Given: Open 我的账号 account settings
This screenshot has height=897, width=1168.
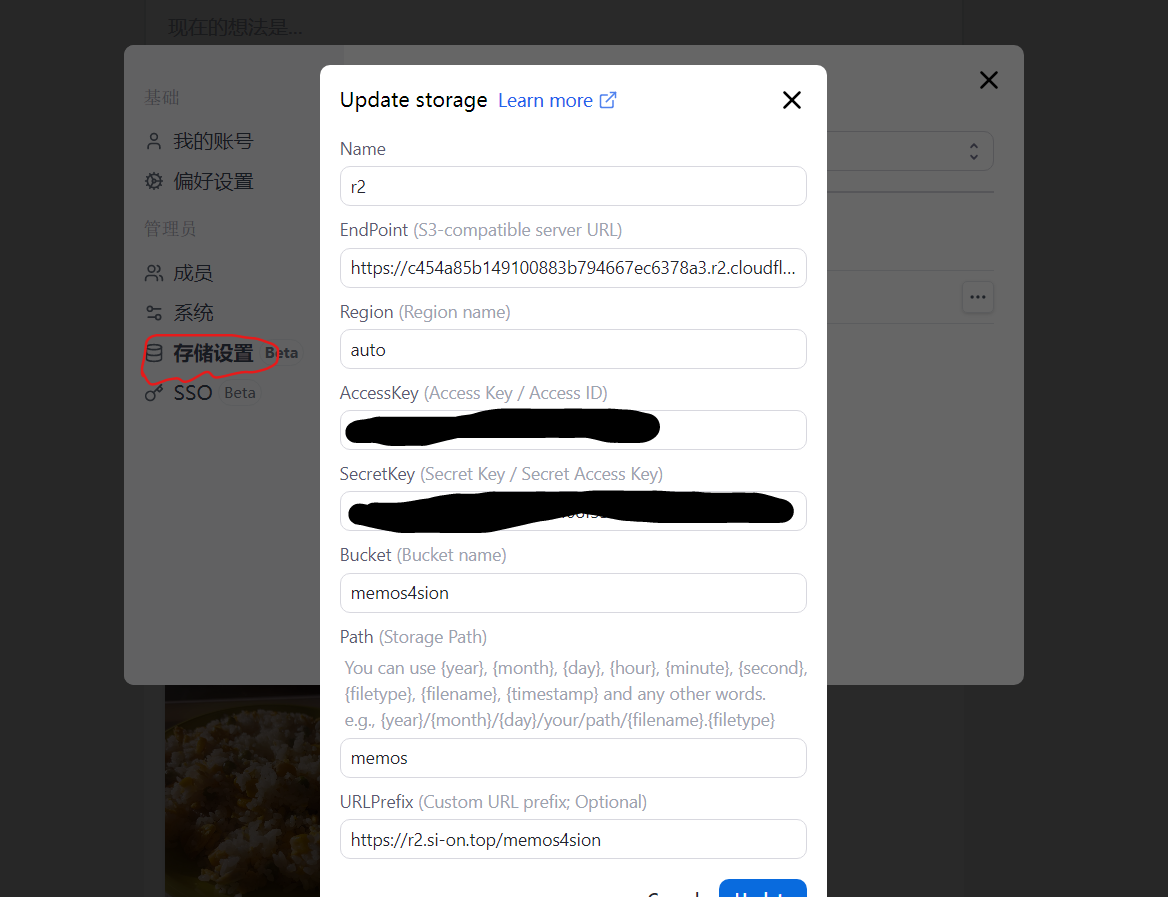Looking at the screenshot, I should pos(212,141).
